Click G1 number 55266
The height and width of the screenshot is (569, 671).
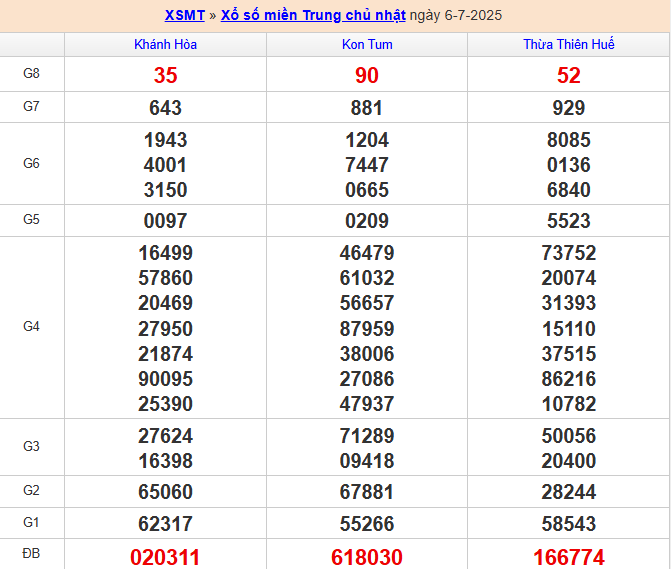click(x=367, y=524)
